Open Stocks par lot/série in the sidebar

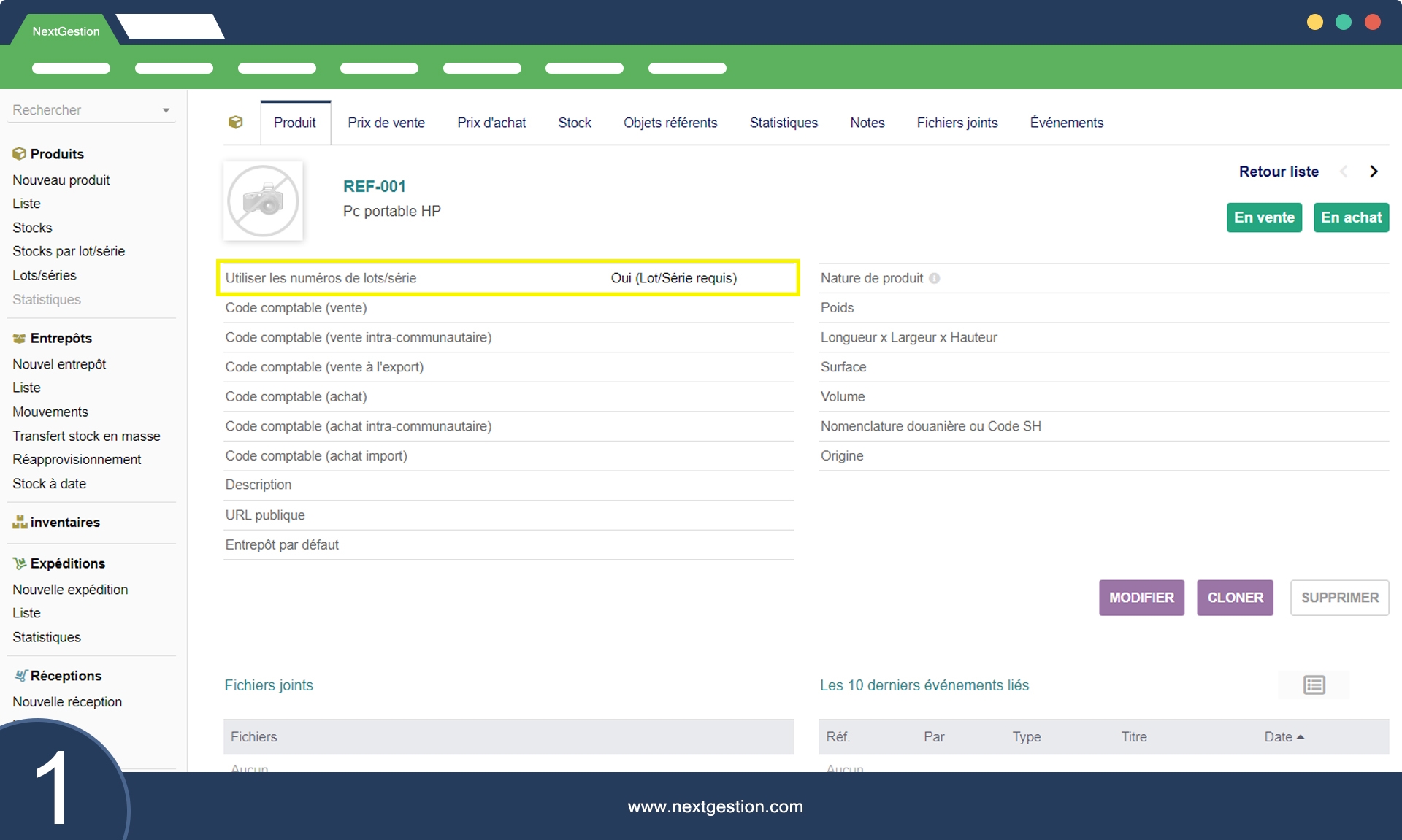(69, 251)
